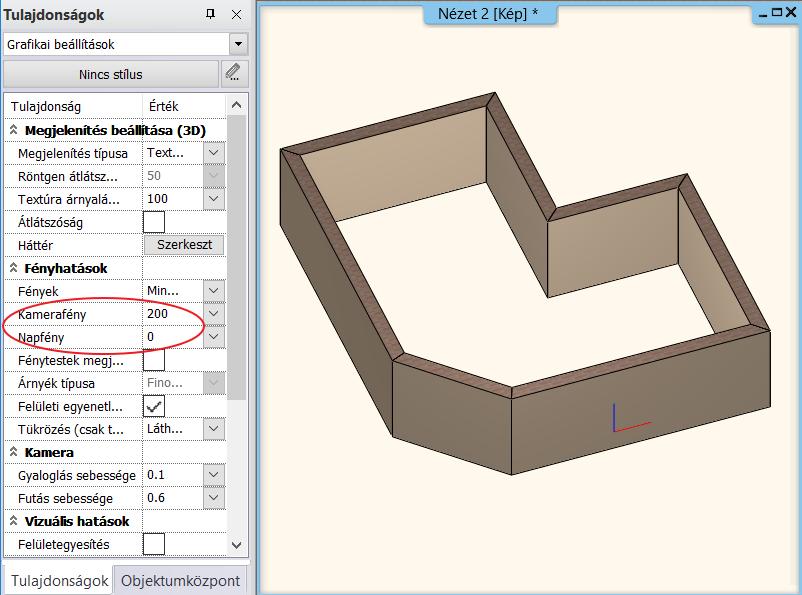
Task: Open the Napfény value dropdown
Action: tap(214, 337)
